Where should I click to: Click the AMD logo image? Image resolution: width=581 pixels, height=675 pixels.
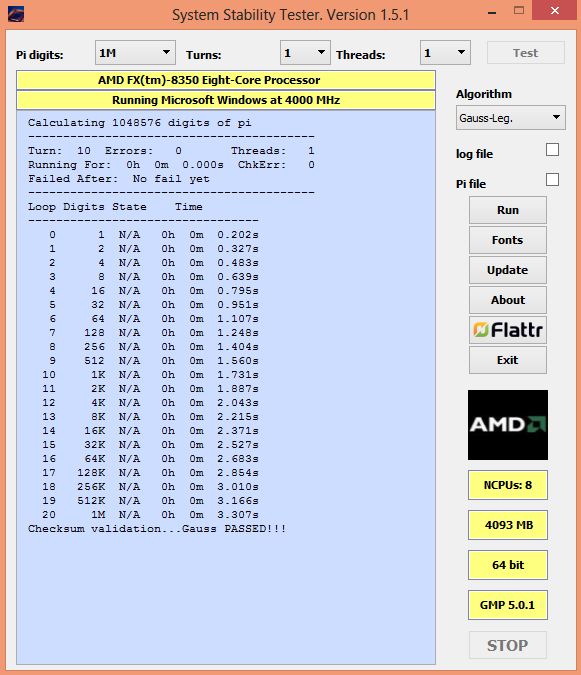pyautogui.click(x=508, y=425)
